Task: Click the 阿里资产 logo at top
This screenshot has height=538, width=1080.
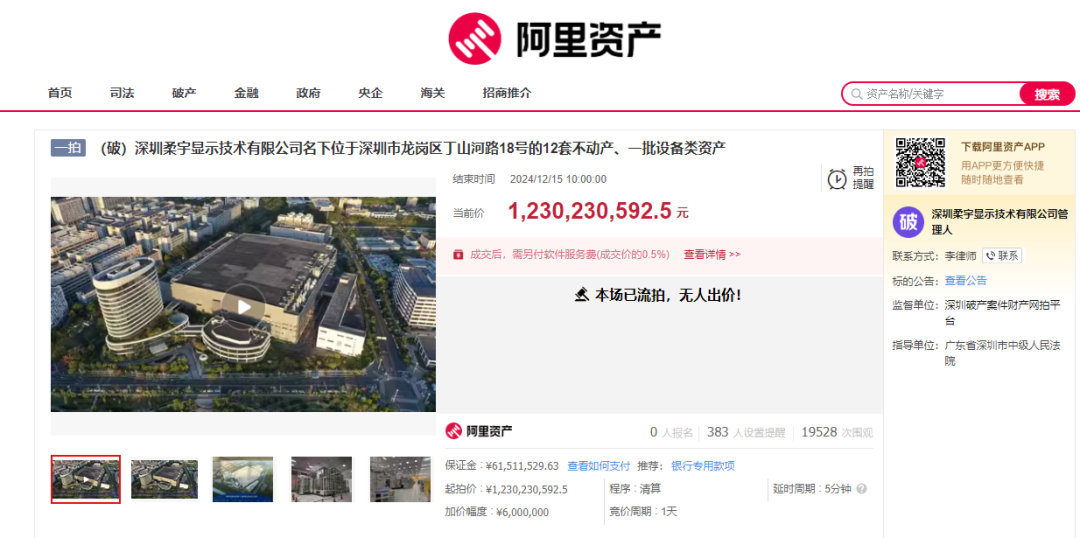Action: coord(554,39)
